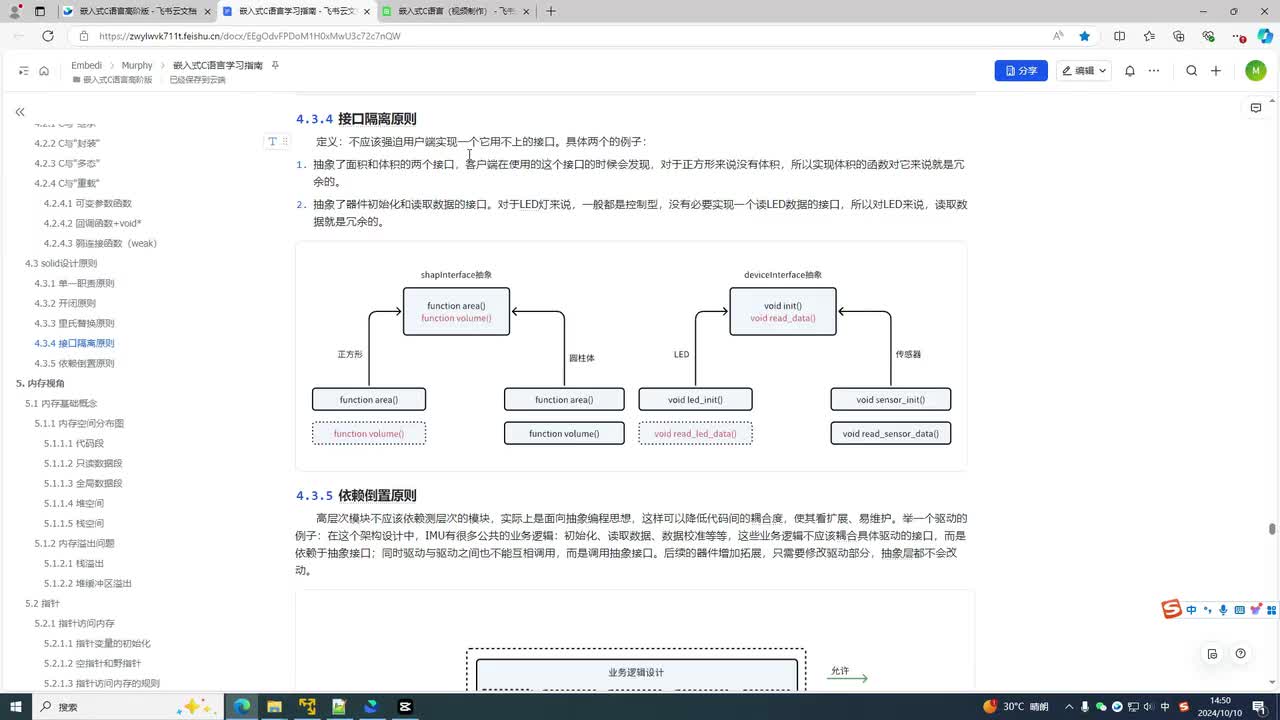Open the 编辑 edit mode dropdown
This screenshot has width=1280, height=720.
(1084, 71)
